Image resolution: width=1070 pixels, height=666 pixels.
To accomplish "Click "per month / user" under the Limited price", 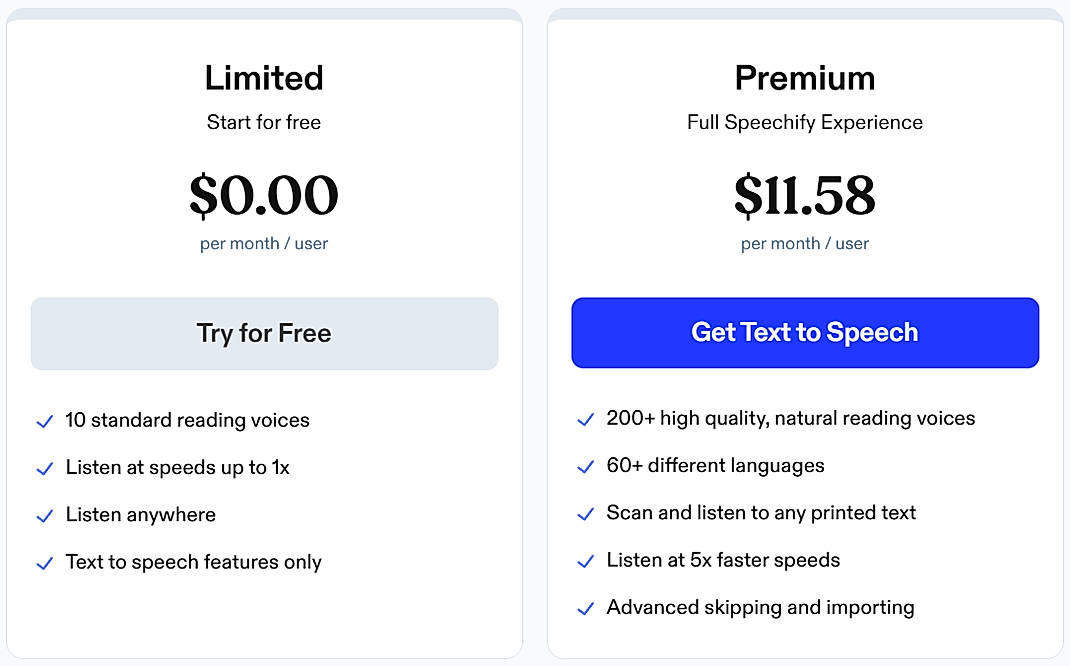I will (263, 243).
